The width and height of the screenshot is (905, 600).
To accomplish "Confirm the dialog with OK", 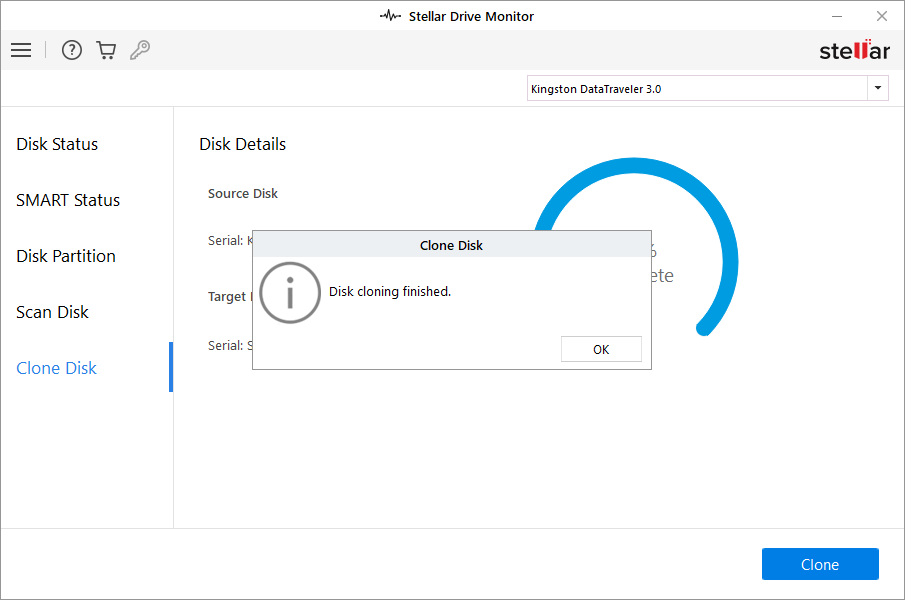I will pyautogui.click(x=601, y=349).
